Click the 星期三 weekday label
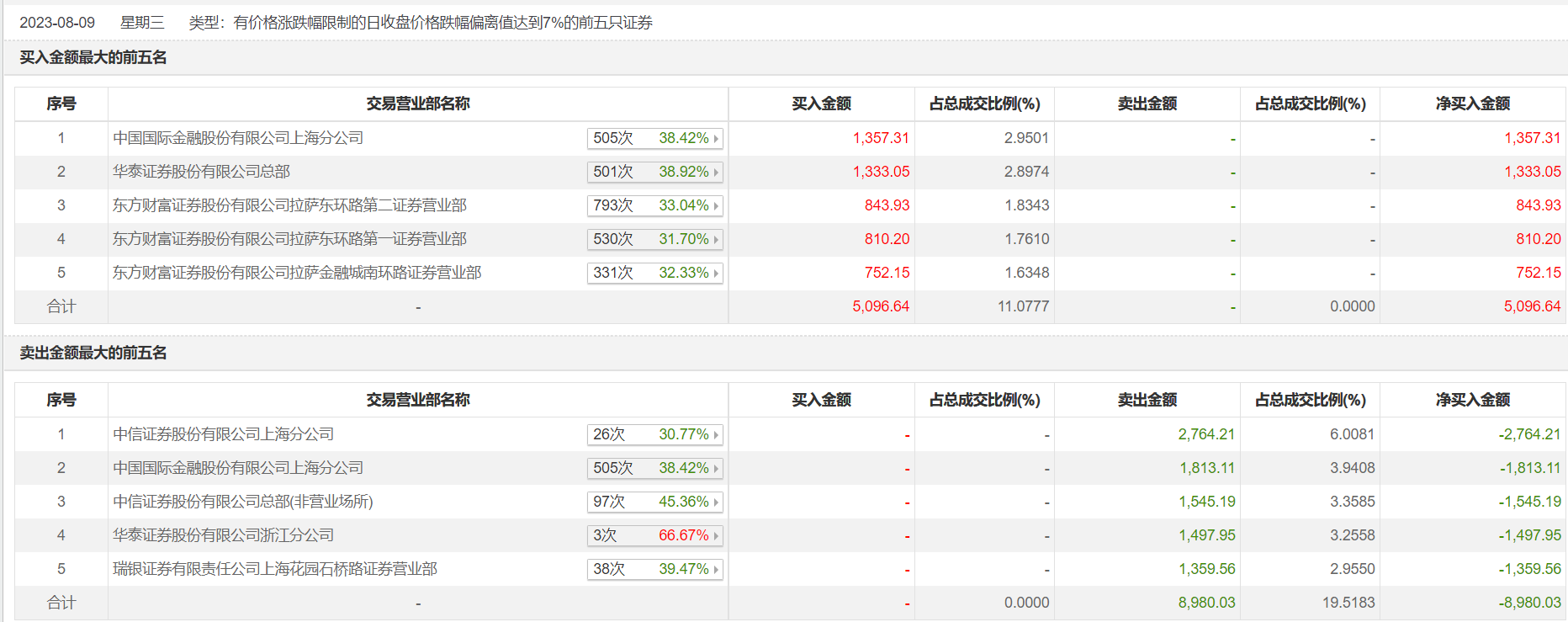The width and height of the screenshot is (1568, 622). [x=142, y=23]
